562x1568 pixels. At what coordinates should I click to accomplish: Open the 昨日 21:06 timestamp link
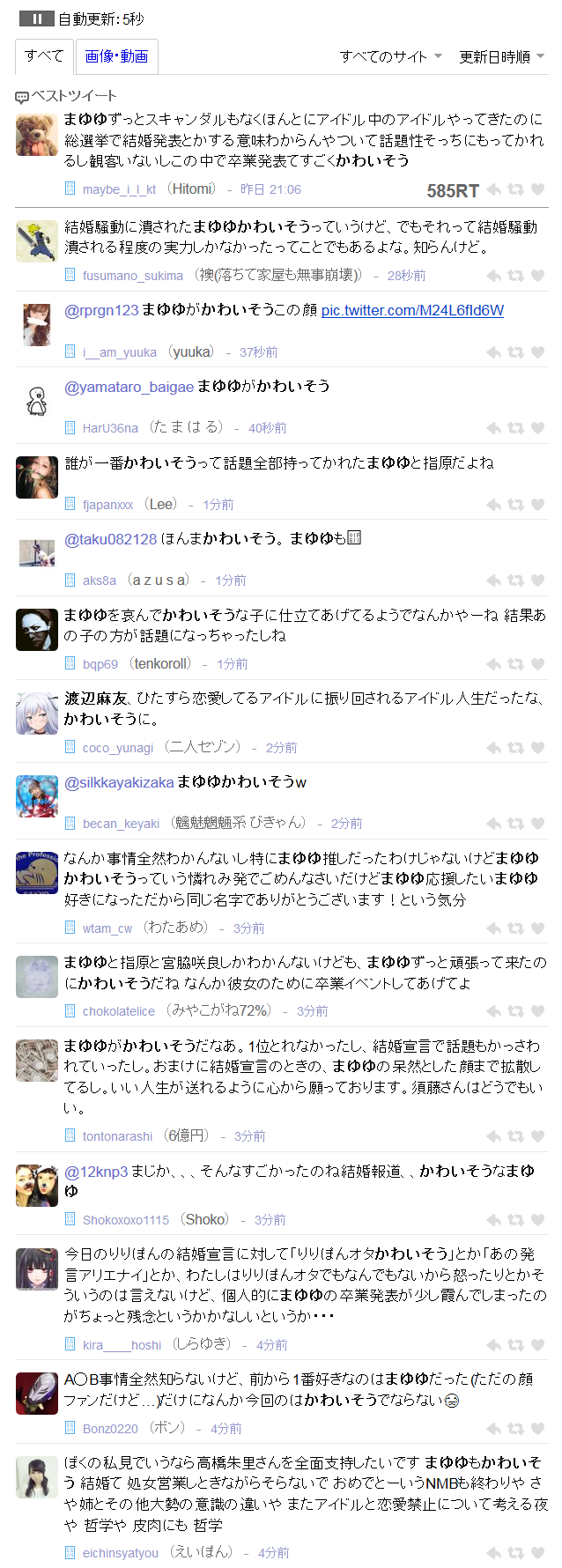tap(270, 189)
